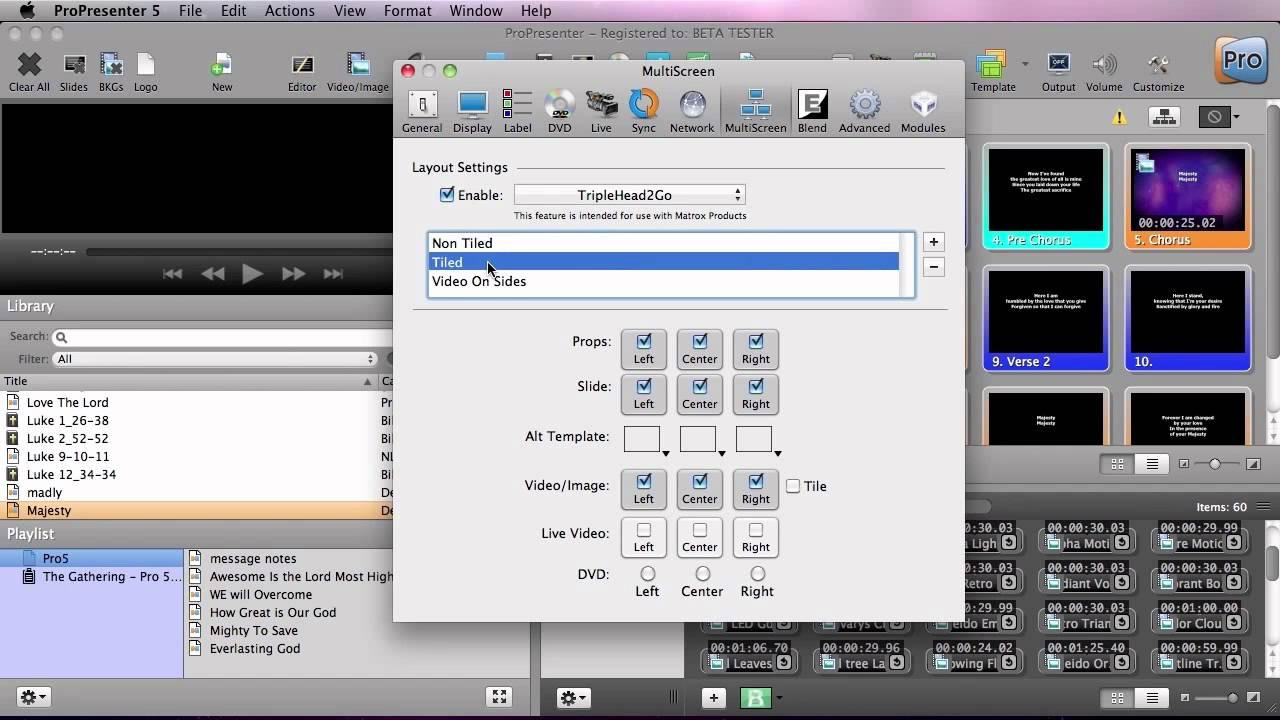Click in the Library search field
Screen dimensions: 1280x720
tap(224, 337)
